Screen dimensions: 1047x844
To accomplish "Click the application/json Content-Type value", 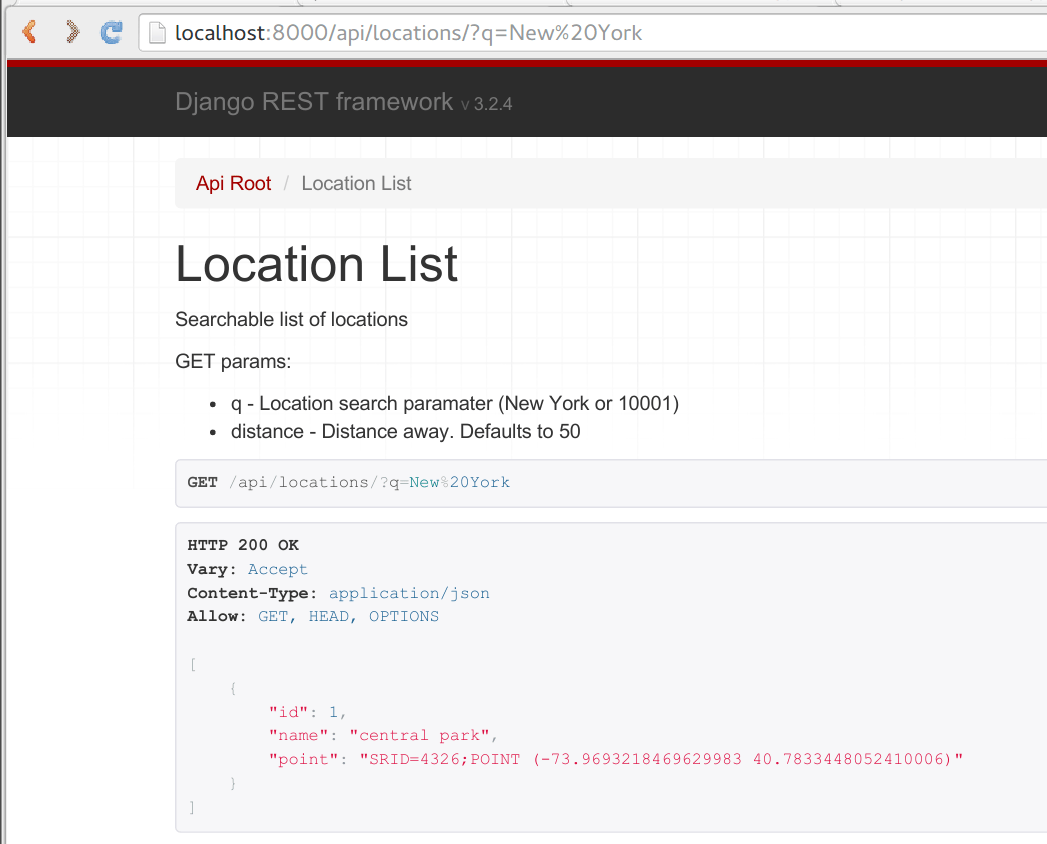I will pyautogui.click(x=409, y=593).
